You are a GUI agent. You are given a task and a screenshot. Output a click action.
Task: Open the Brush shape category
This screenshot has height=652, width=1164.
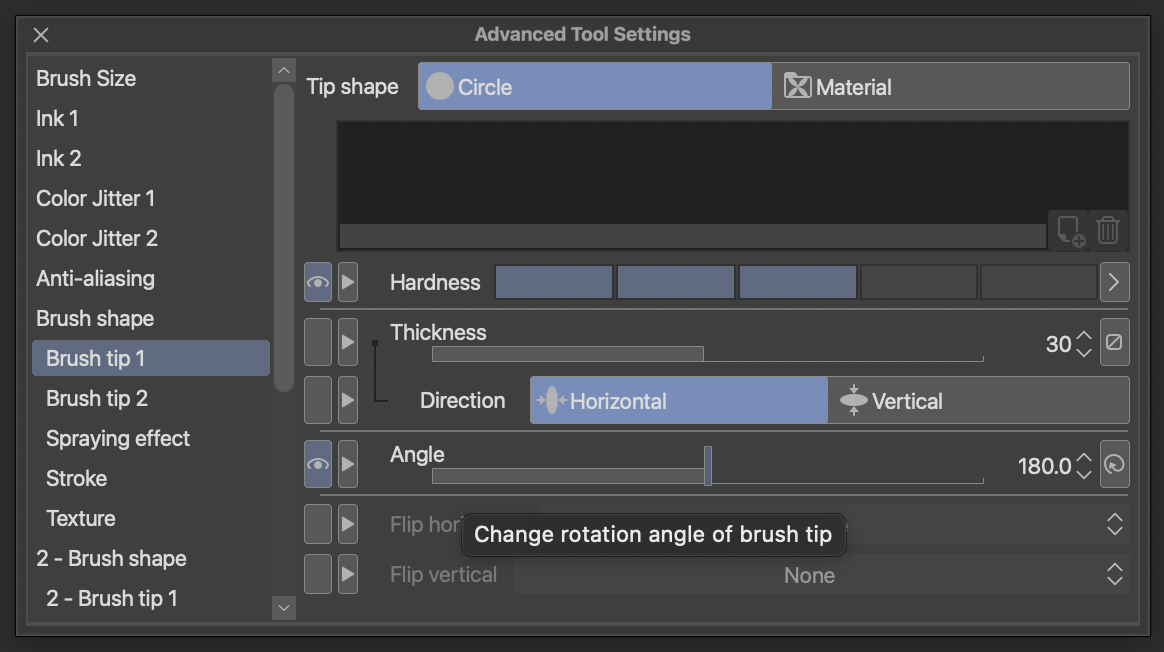[x=151, y=319]
